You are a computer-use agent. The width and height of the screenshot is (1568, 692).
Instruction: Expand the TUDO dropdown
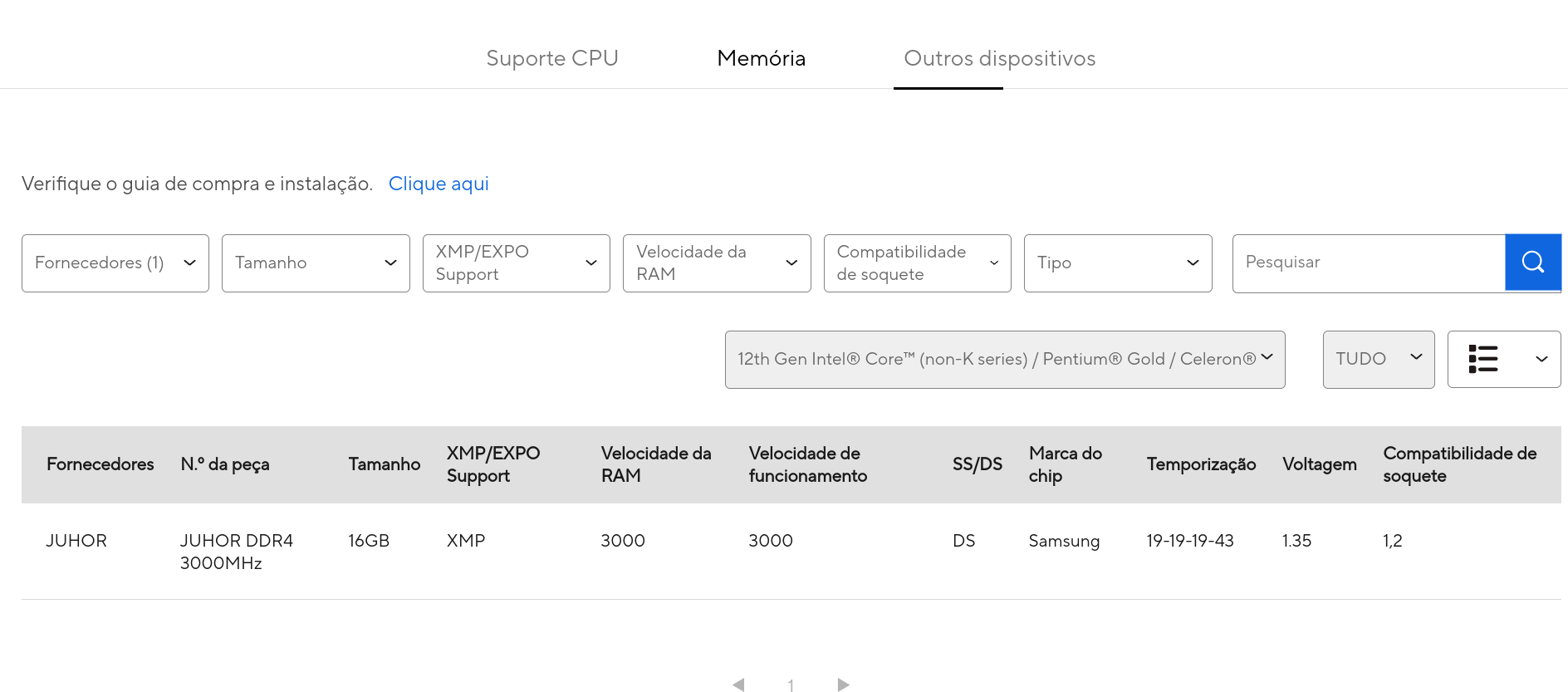tap(1379, 360)
